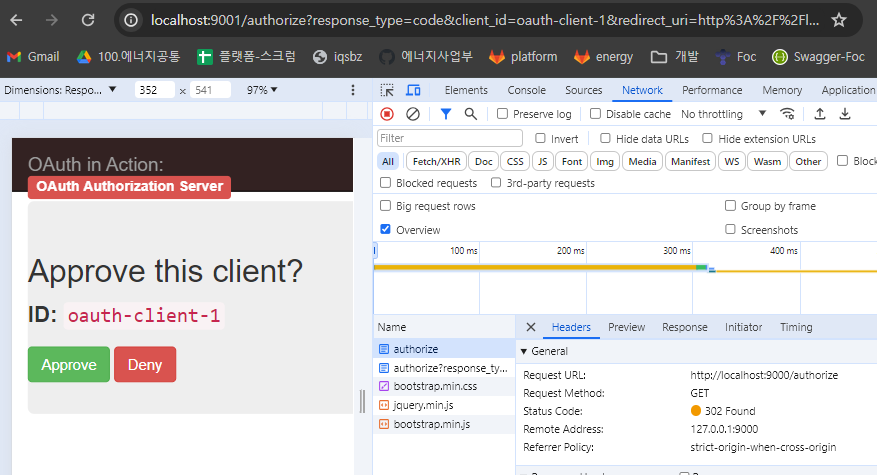
Task: Filter requests by Fetch/XHR
Action: [x=436, y=162]
